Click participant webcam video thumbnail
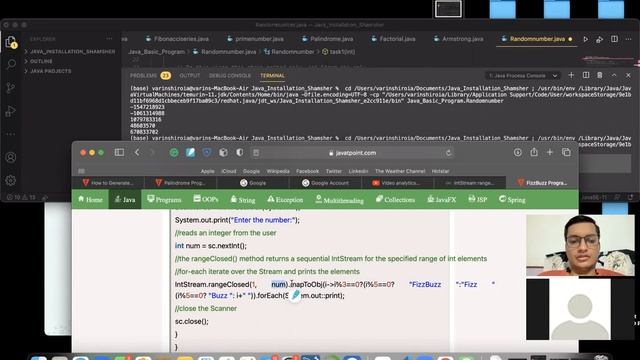640x360 pixels. [x=580, y=246]
